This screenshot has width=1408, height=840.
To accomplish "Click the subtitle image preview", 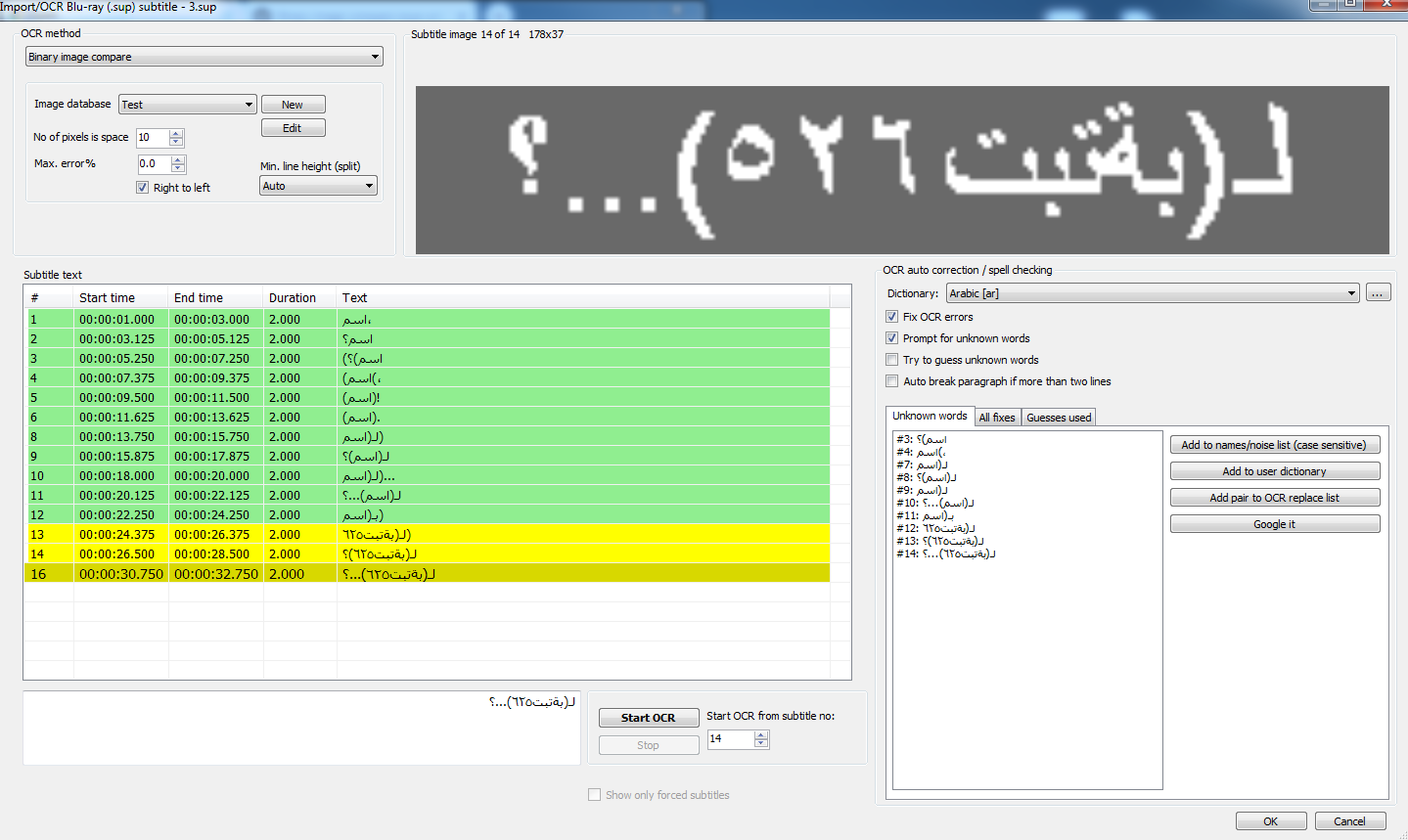I will 902,170.
